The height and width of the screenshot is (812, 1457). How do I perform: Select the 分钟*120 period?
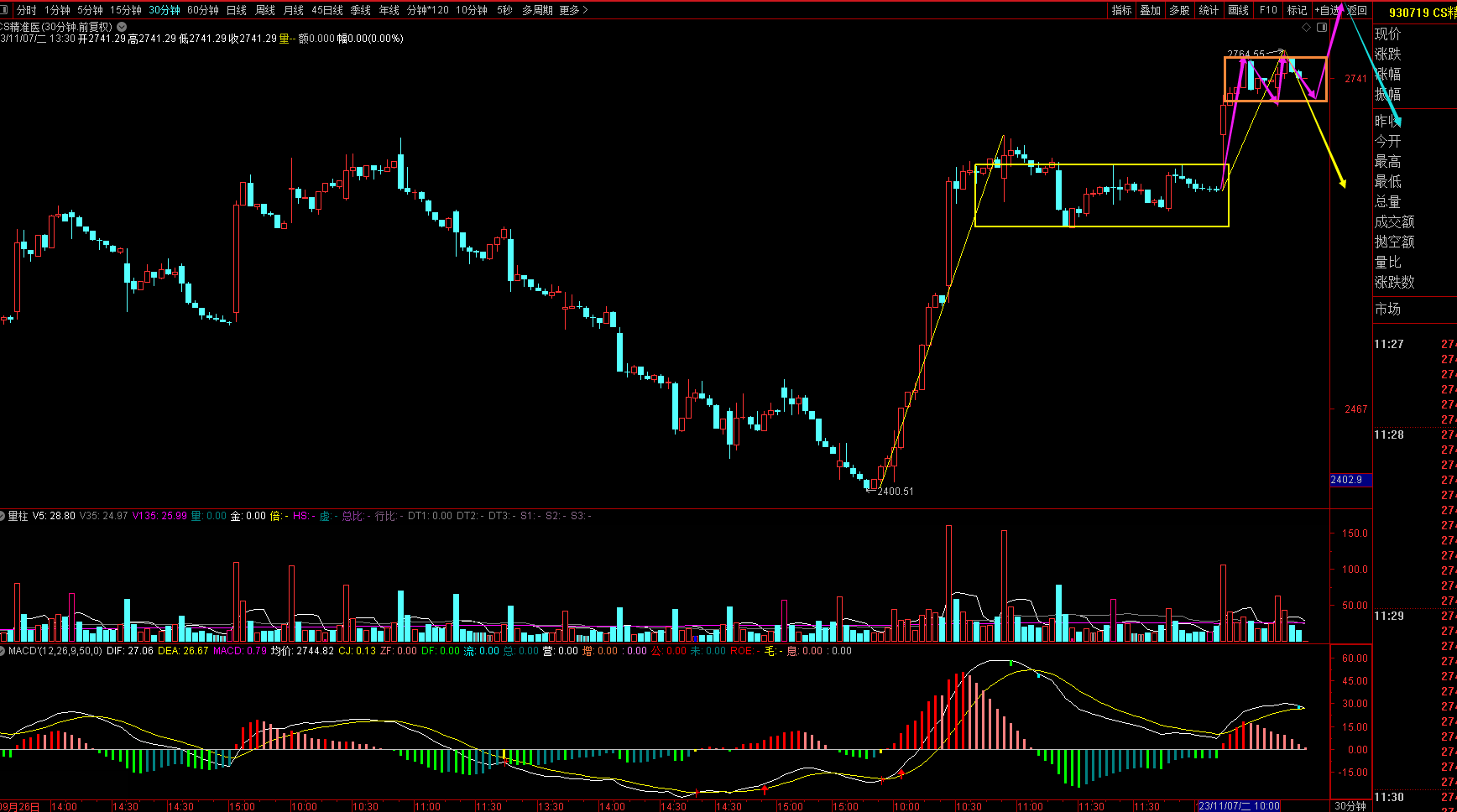point(428,10)
